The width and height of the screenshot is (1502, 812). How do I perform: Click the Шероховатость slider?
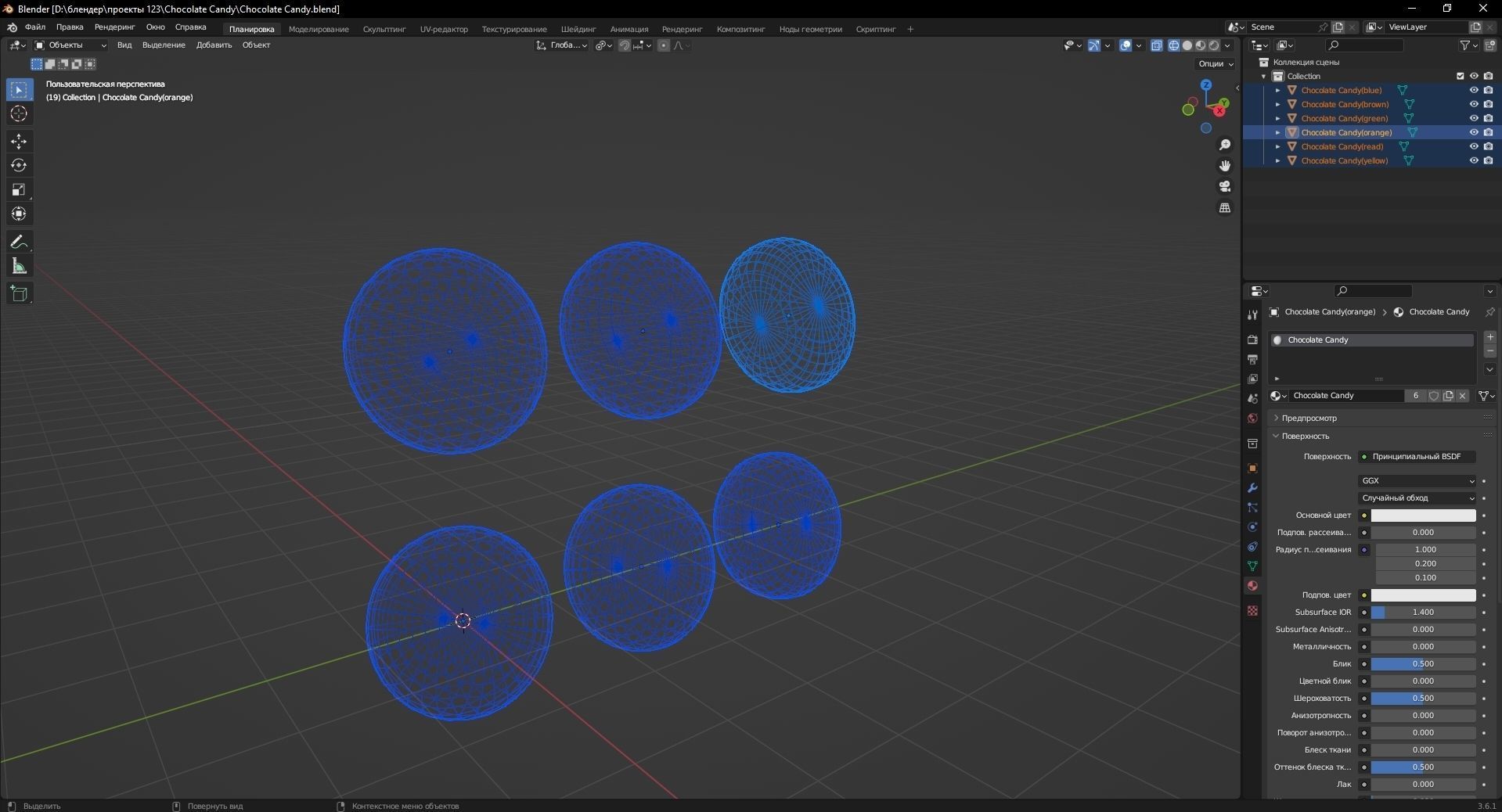pos(1423,699)
